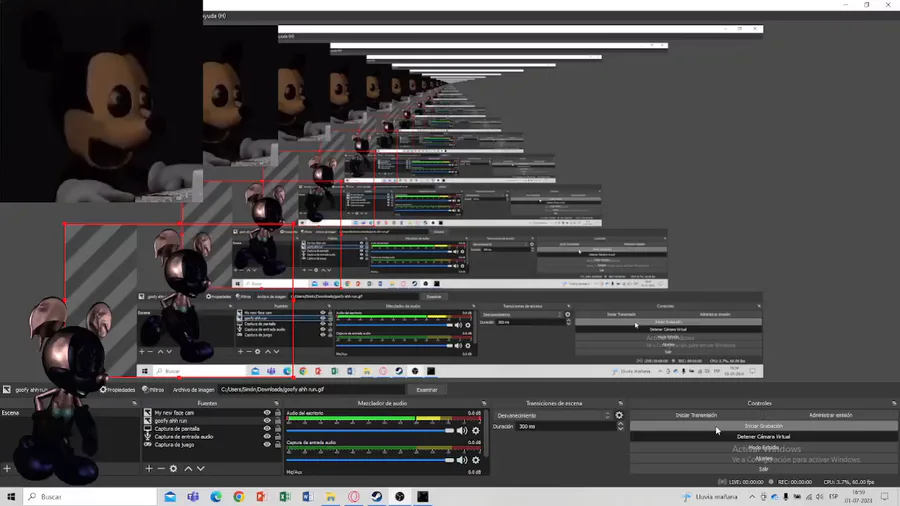The width and height of the screenshot is (900, 506).
Task: Click Administrar emisión button
Action: tap(831, 415)
